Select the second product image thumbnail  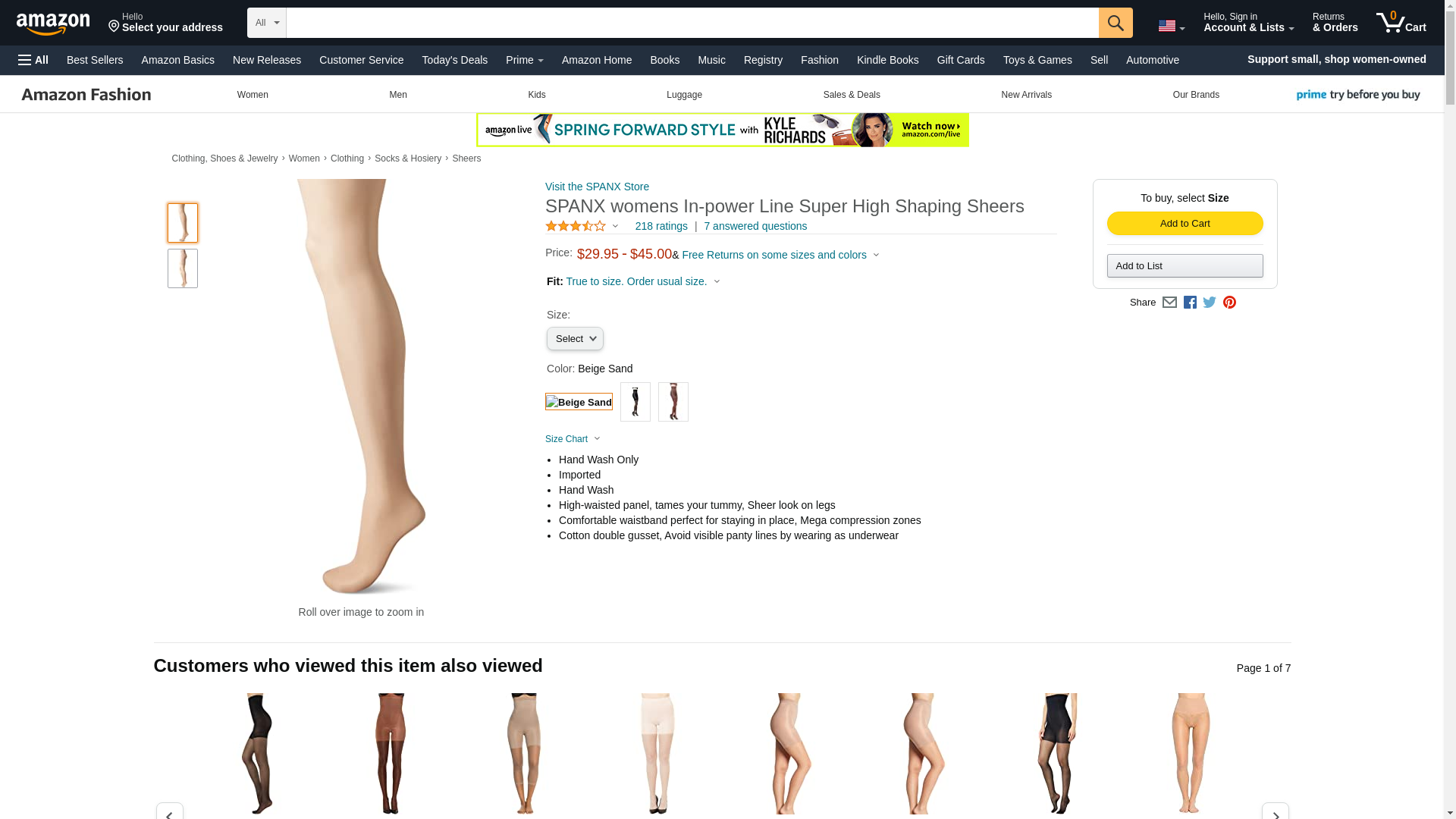tap(182, 268)
